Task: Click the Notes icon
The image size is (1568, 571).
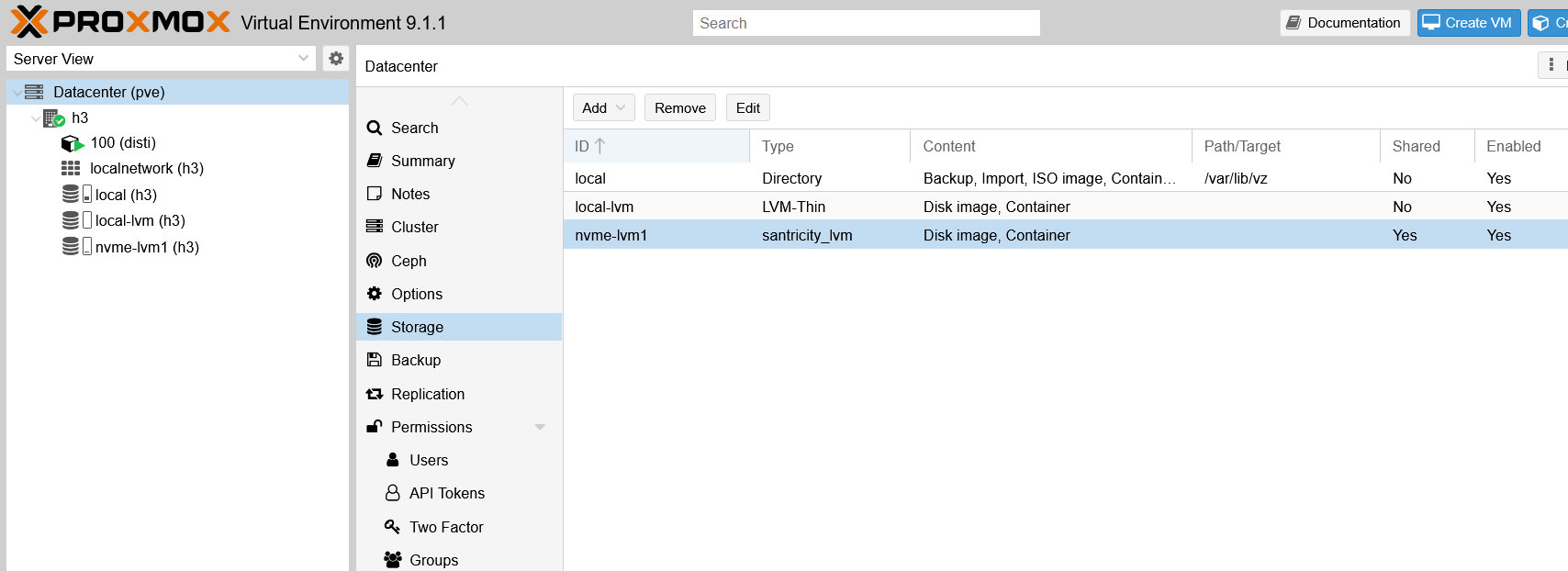Action: click(375, 194)
